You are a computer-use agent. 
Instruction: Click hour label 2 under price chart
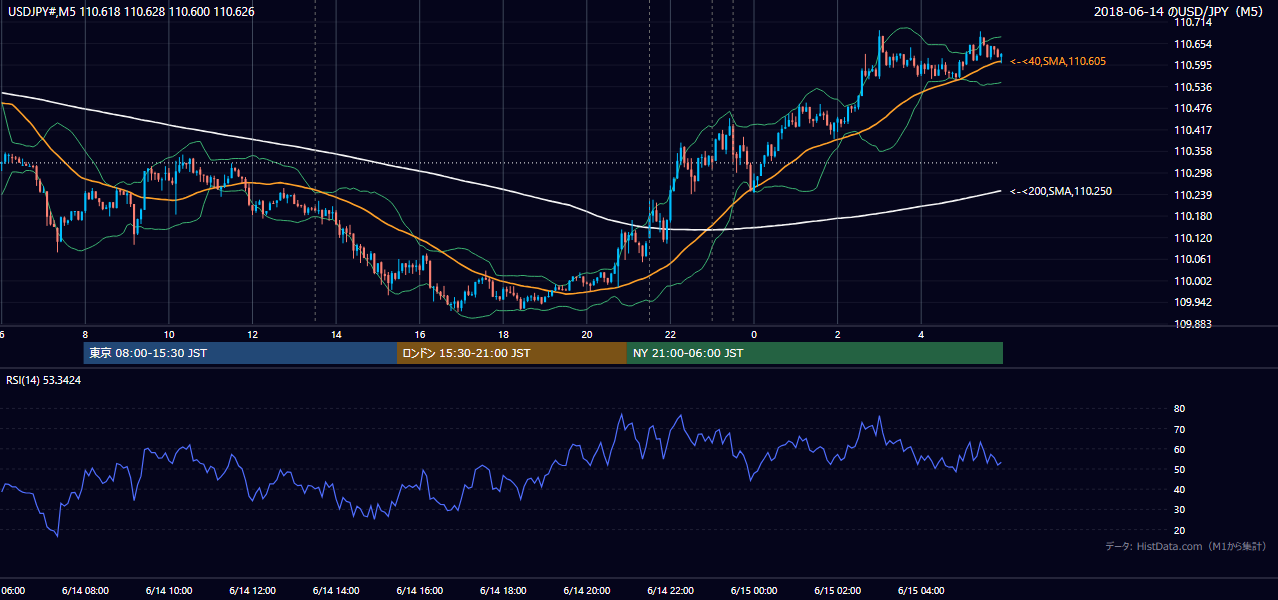838,334
